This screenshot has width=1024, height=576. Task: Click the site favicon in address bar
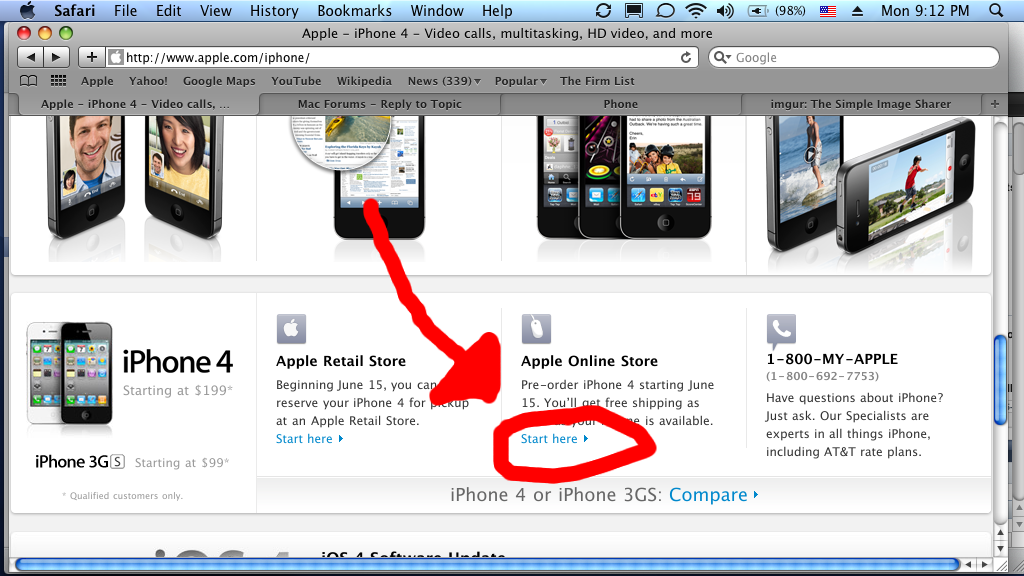coord(116,57)
